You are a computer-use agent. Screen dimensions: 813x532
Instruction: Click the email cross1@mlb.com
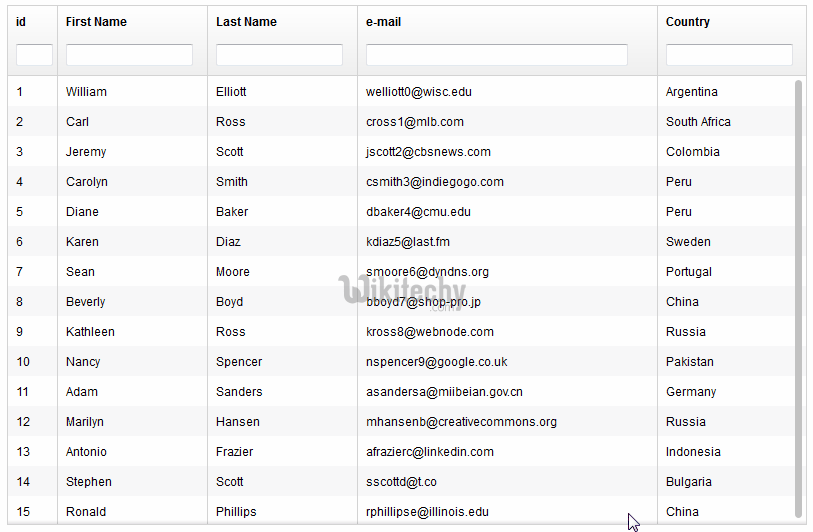pyautogui.click(x=414, y=122)
